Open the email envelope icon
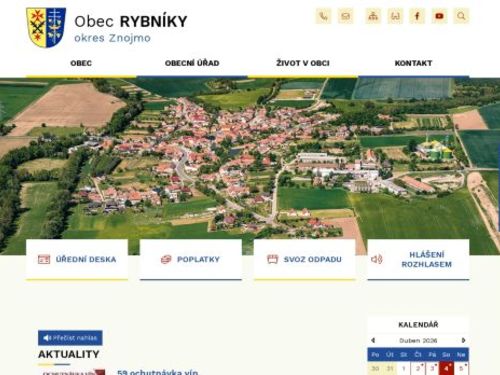Viewport: 500px width, 375px height. coord(346,16)
